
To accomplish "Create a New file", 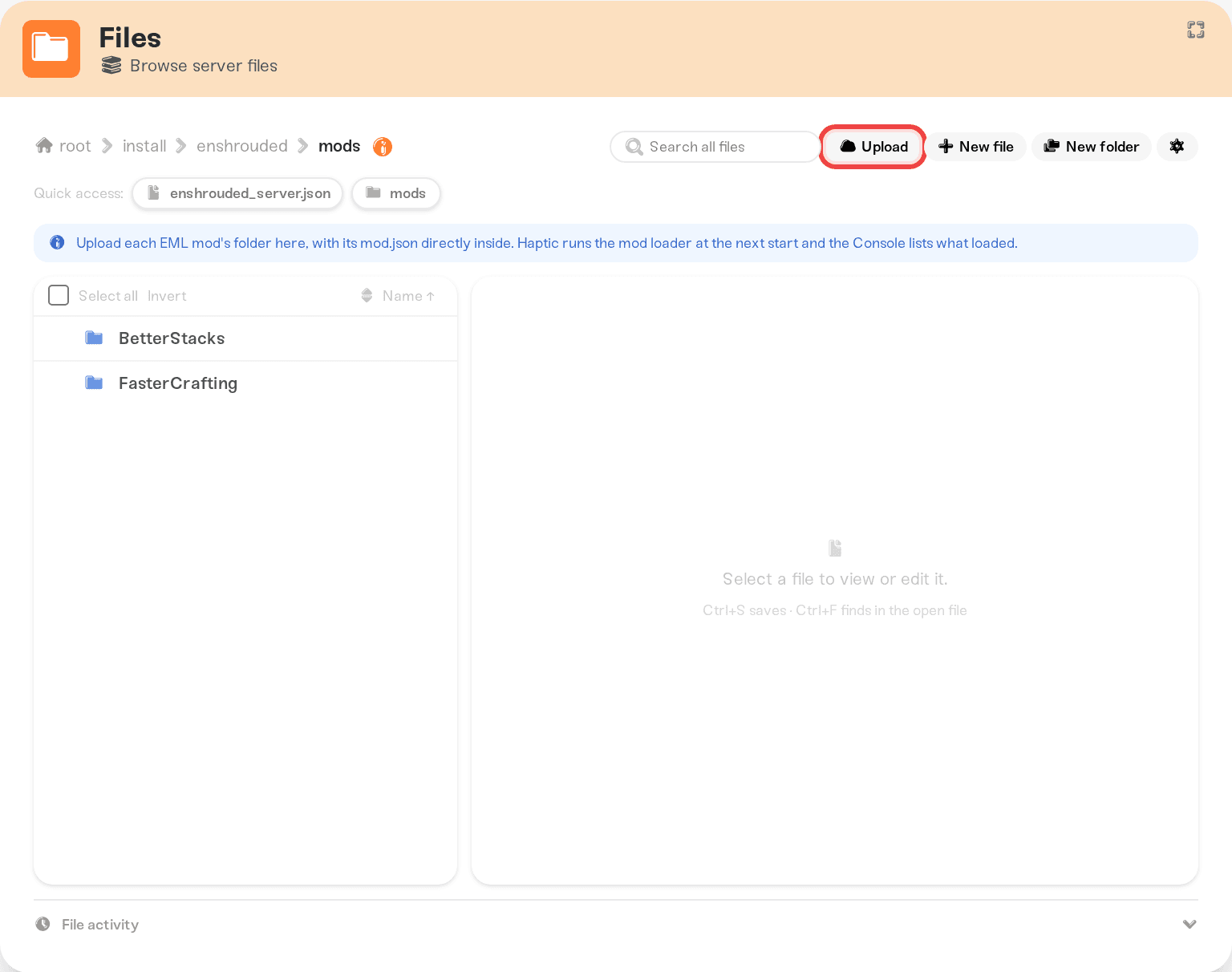I will (x=976, y=147).
